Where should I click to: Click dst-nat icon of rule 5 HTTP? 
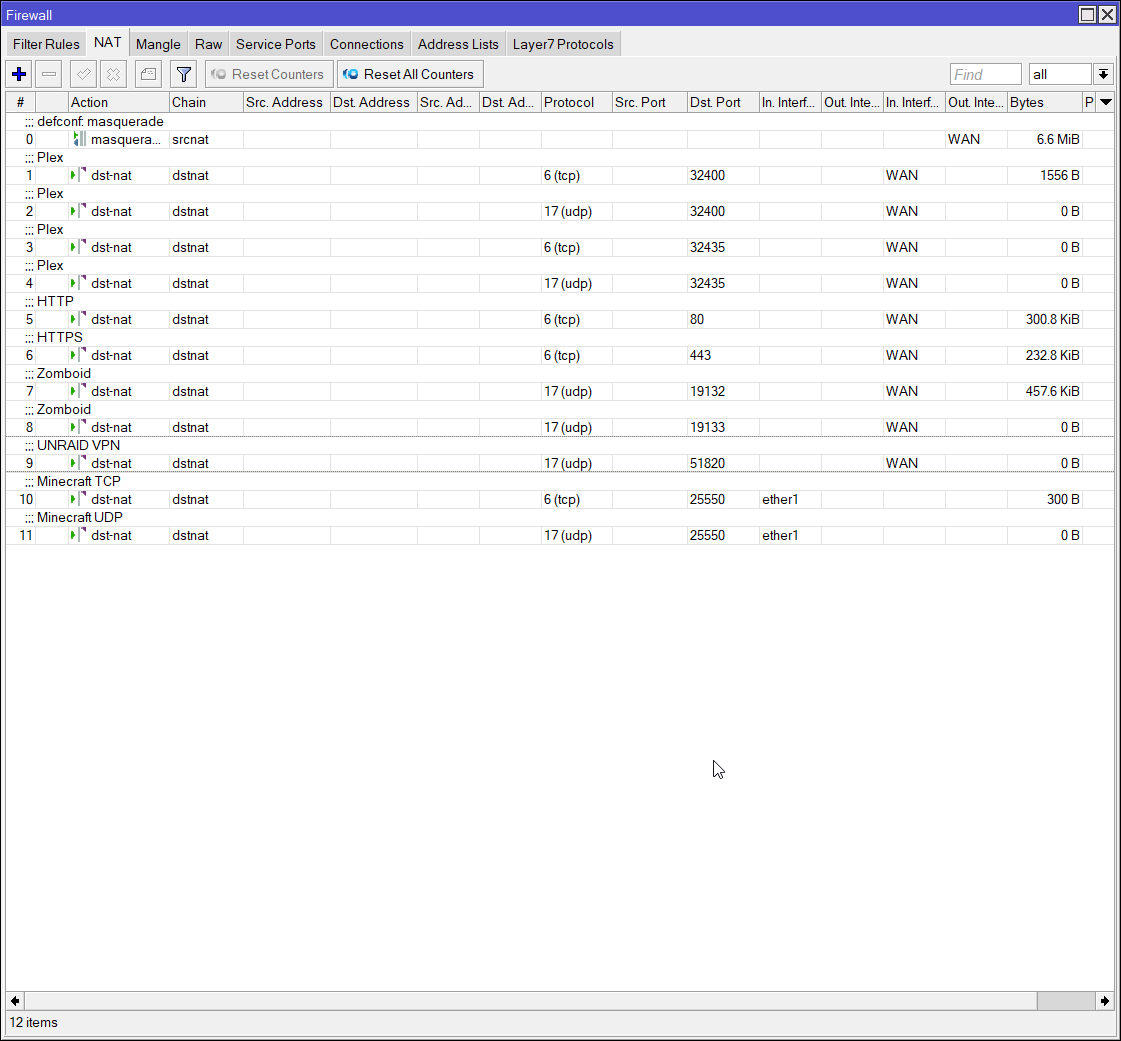(79, 319)
